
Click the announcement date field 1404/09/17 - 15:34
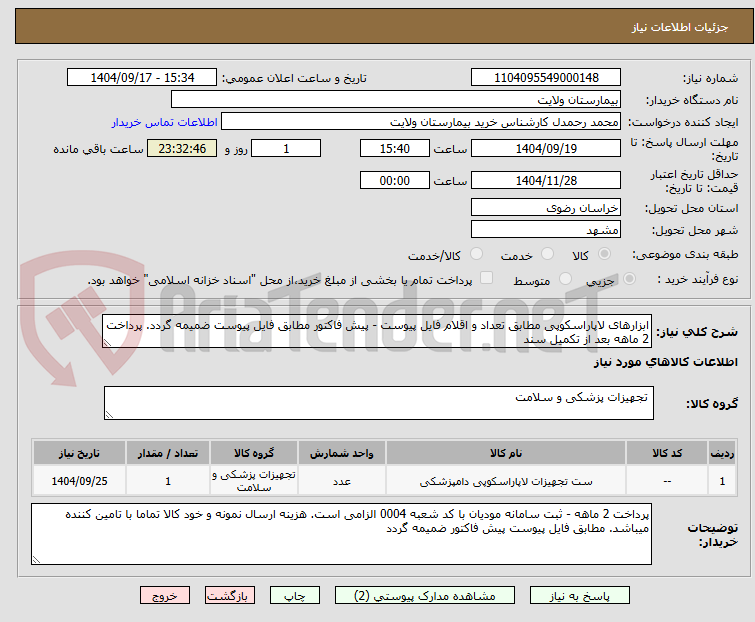(142, 78)
